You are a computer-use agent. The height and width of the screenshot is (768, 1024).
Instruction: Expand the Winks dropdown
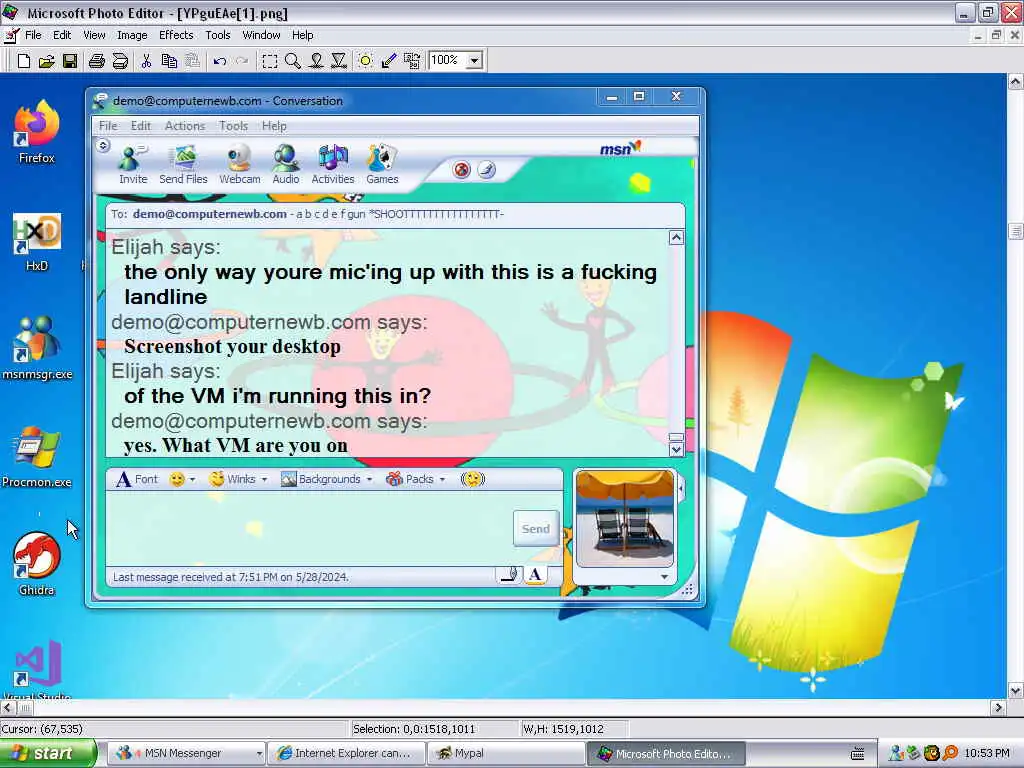tap(264, 479)
